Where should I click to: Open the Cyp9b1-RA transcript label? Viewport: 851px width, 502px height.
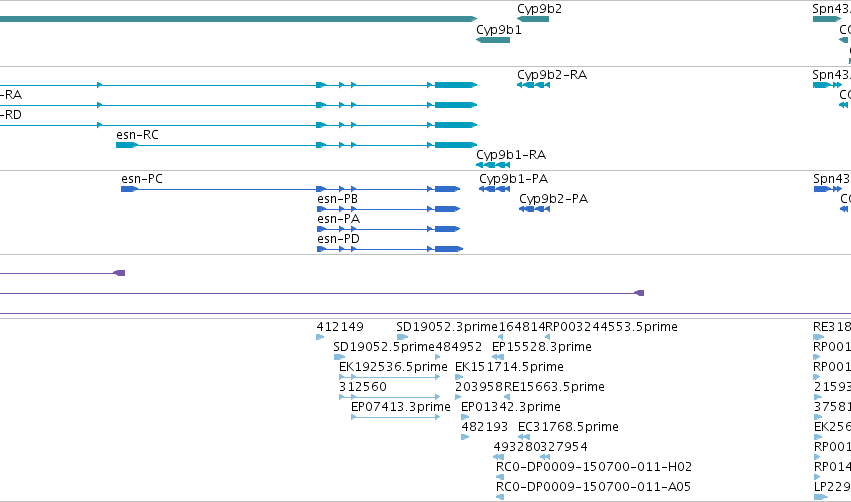(x=511, y=155)
